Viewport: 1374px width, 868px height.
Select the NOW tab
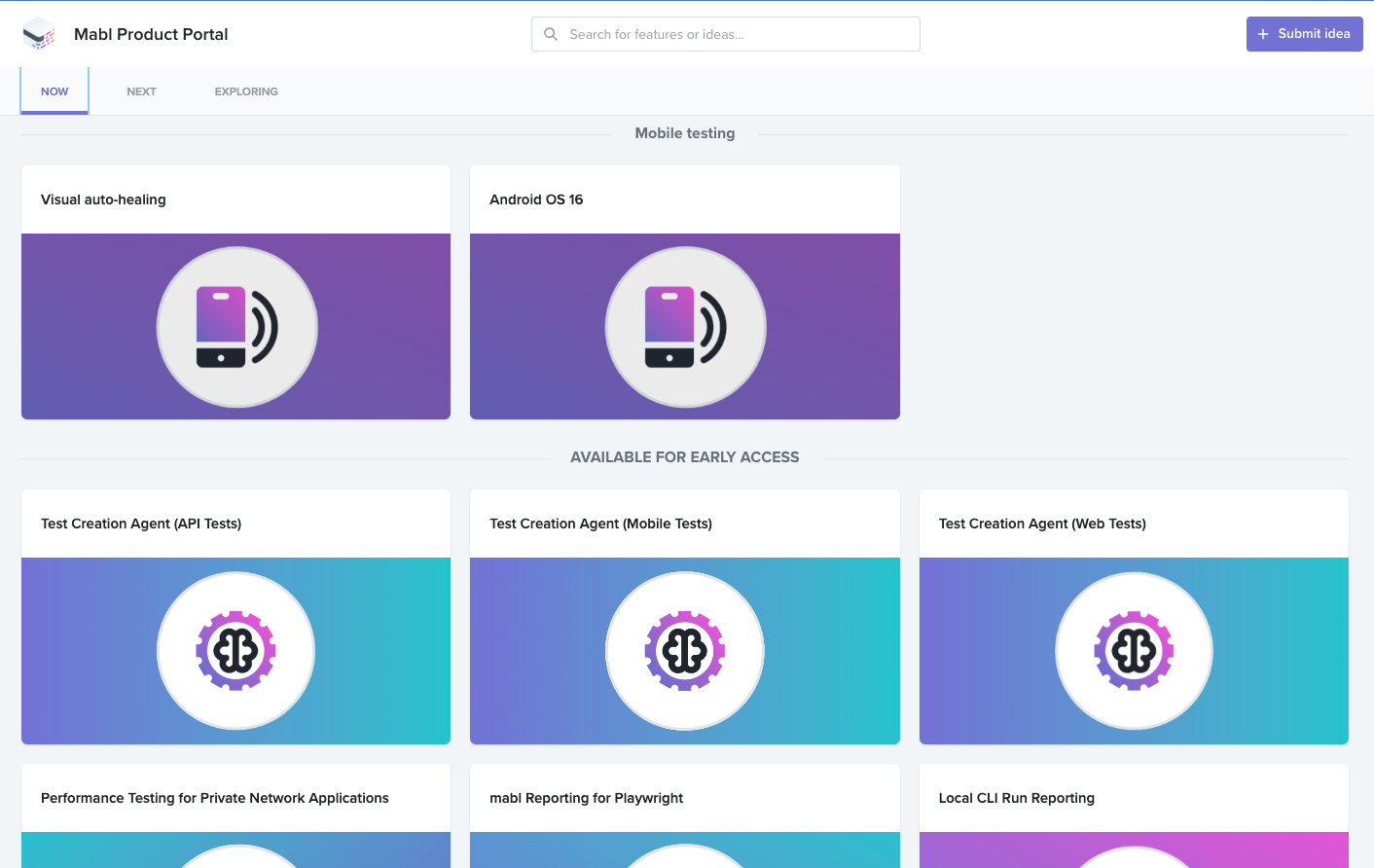[54, 90]
